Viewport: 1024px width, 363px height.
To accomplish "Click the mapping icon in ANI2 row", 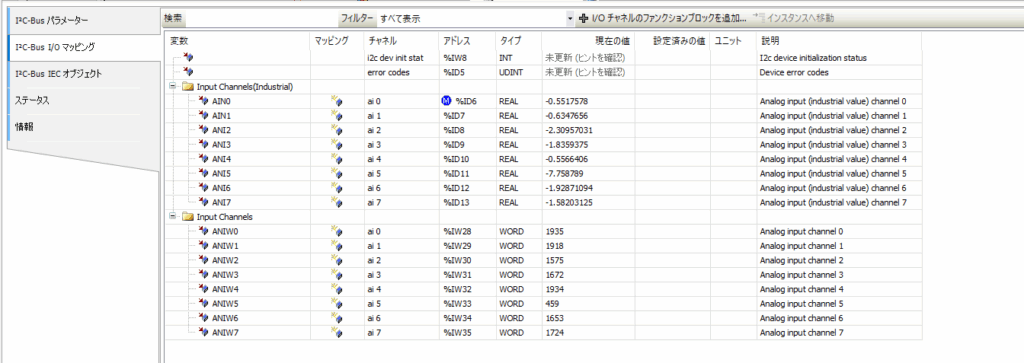I will click(x=337, y=130).
